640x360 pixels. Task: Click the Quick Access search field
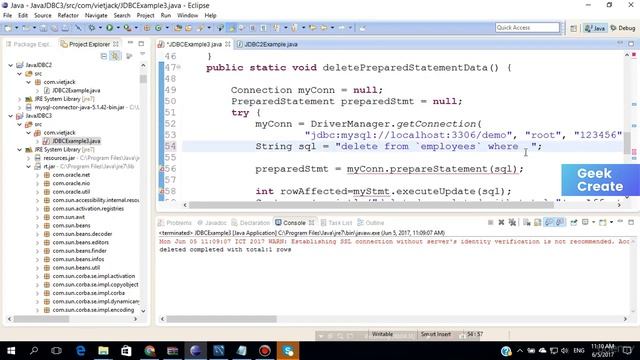pos(527,27)
